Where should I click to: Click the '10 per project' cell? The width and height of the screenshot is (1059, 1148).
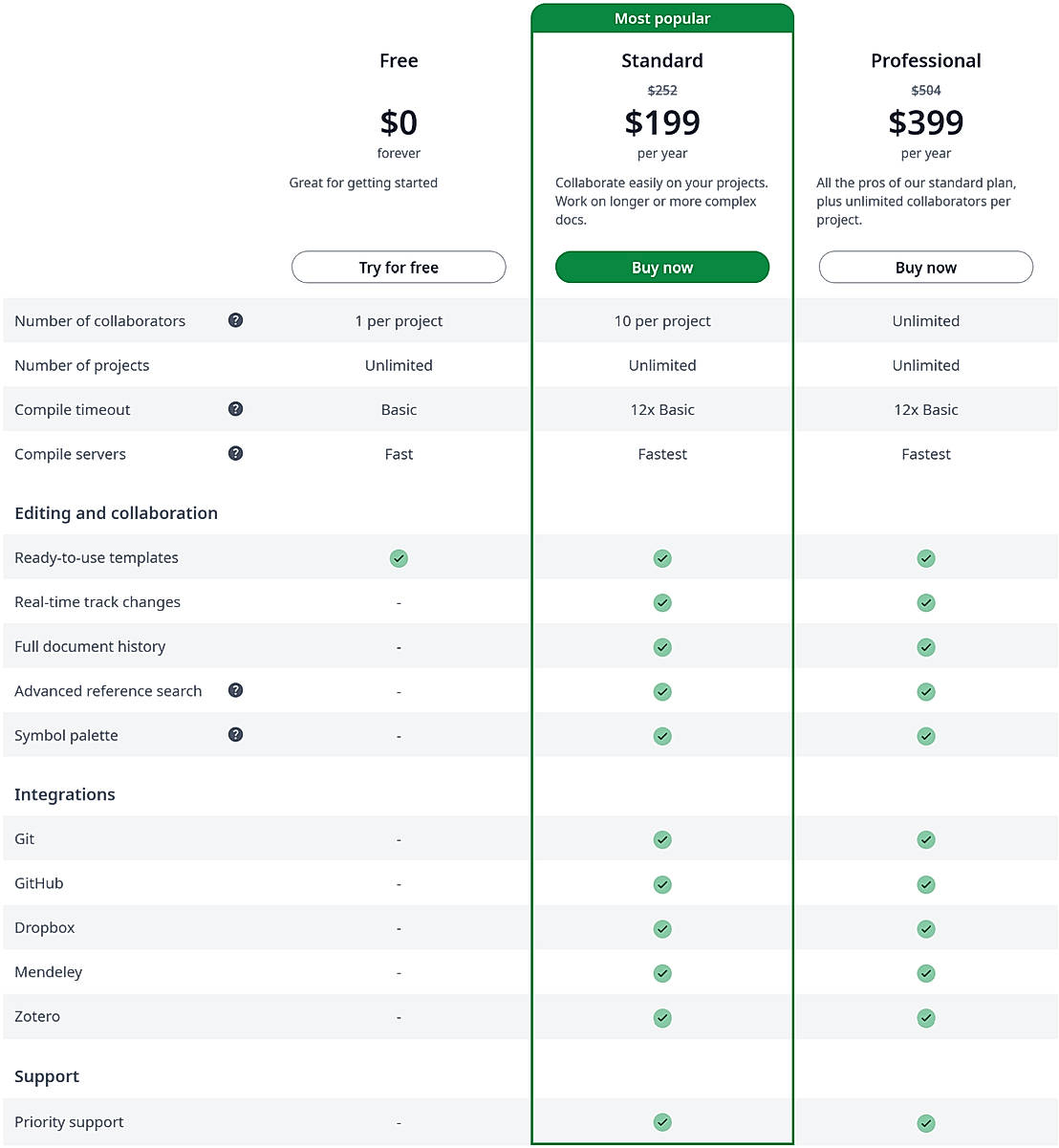pos(662,321)
